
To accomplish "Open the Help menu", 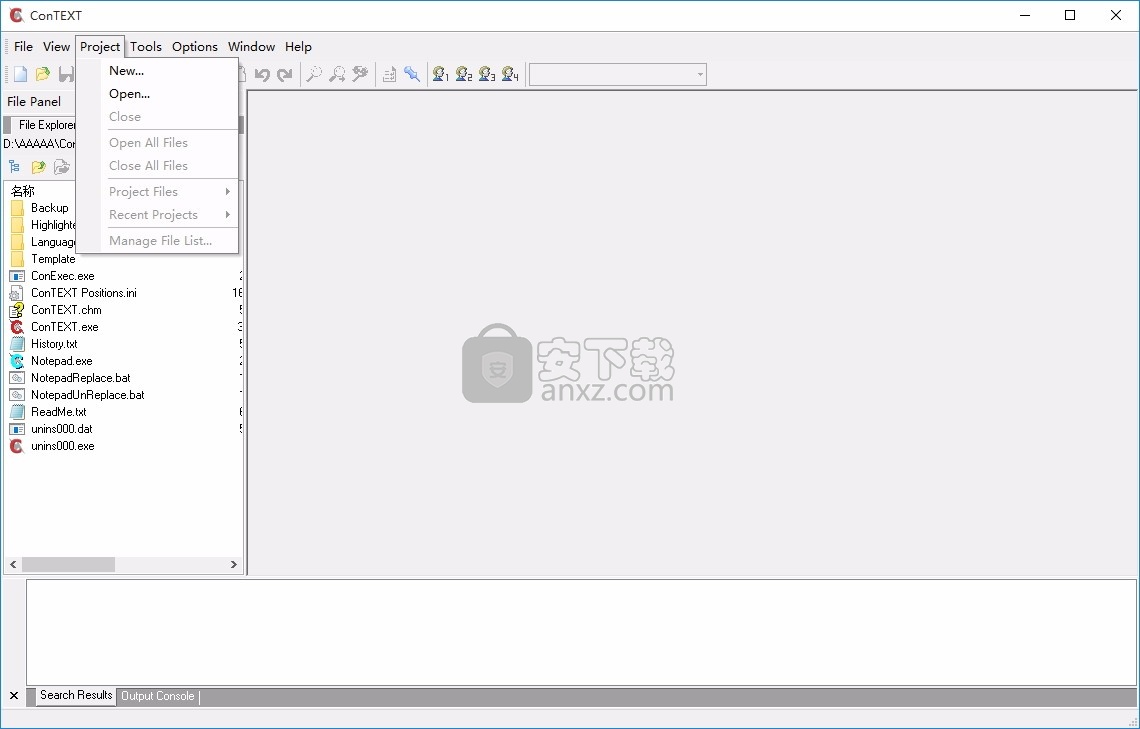I will (x=298, y=47).
